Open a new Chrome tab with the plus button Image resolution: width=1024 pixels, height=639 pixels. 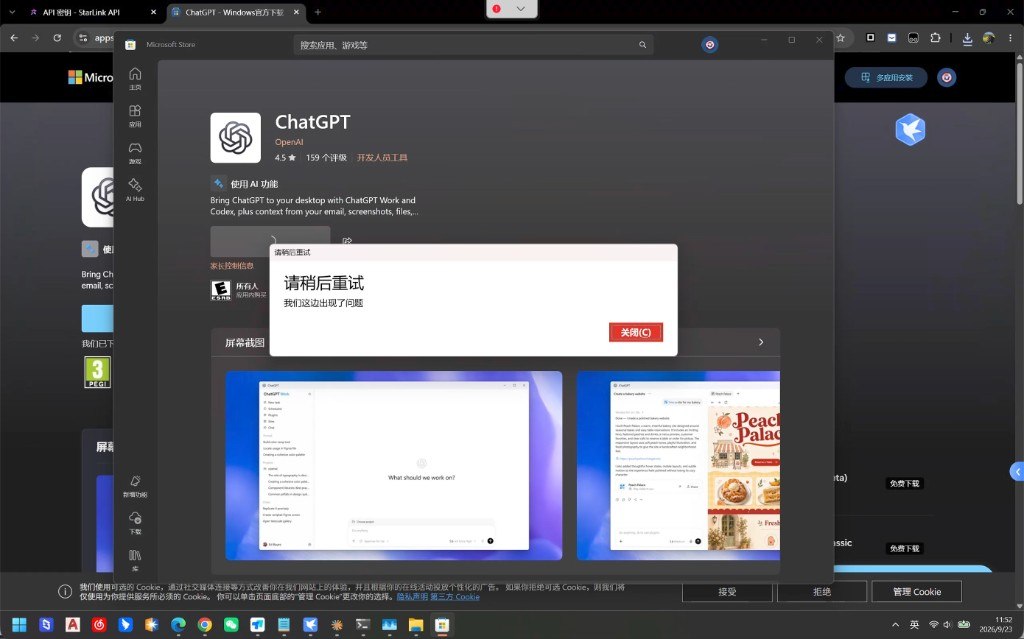coord(318,12)
